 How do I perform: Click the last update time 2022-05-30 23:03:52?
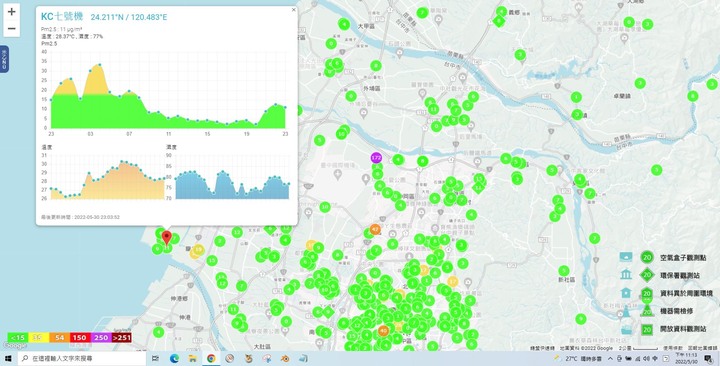click(80, 217)
